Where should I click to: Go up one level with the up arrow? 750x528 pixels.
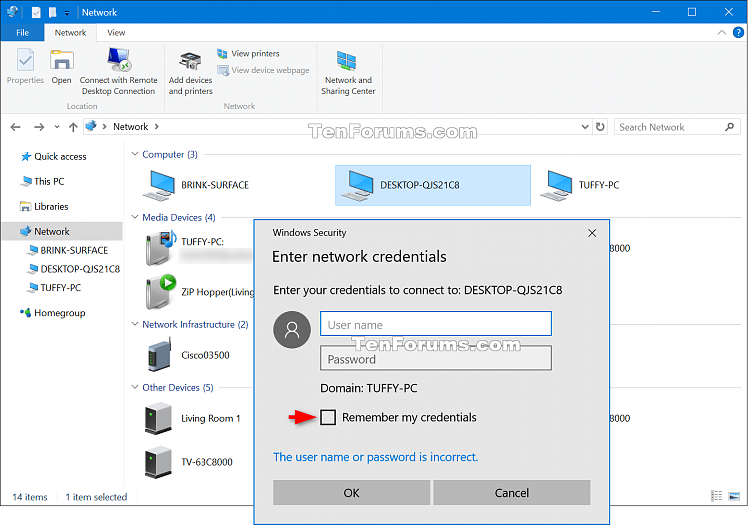pyautogui.click(x=73, y=127)
